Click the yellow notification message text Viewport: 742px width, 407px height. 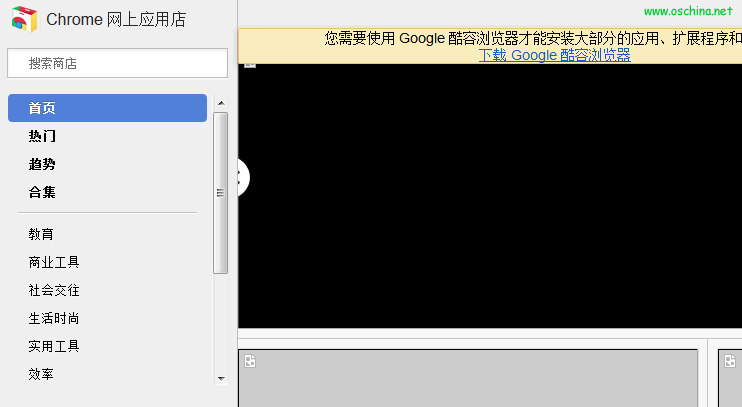point(533,38)
